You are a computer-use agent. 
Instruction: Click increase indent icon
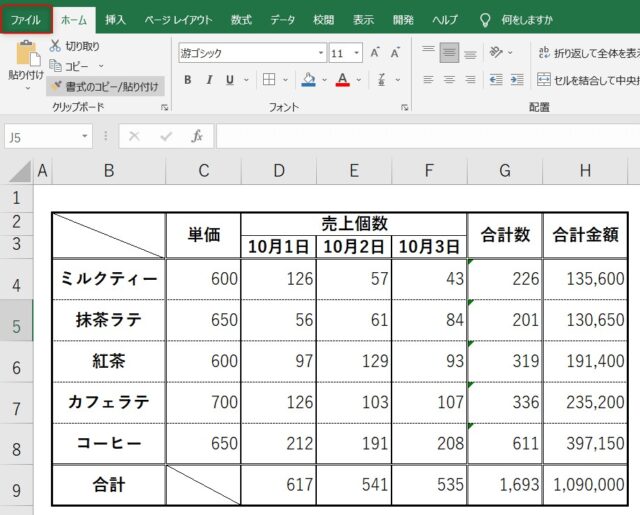(x=517, y=80)
